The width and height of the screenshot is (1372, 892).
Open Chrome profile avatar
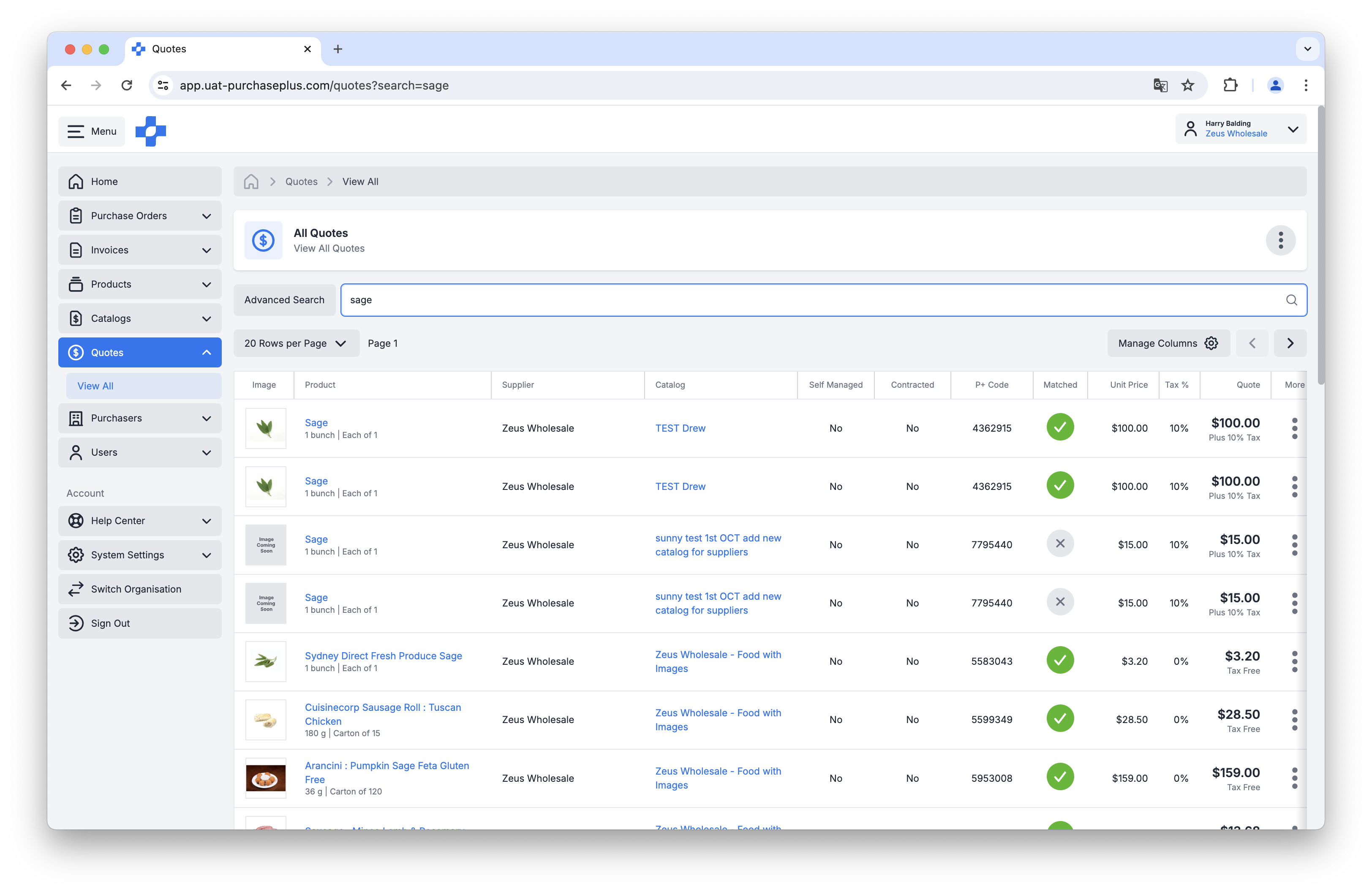1275,85
